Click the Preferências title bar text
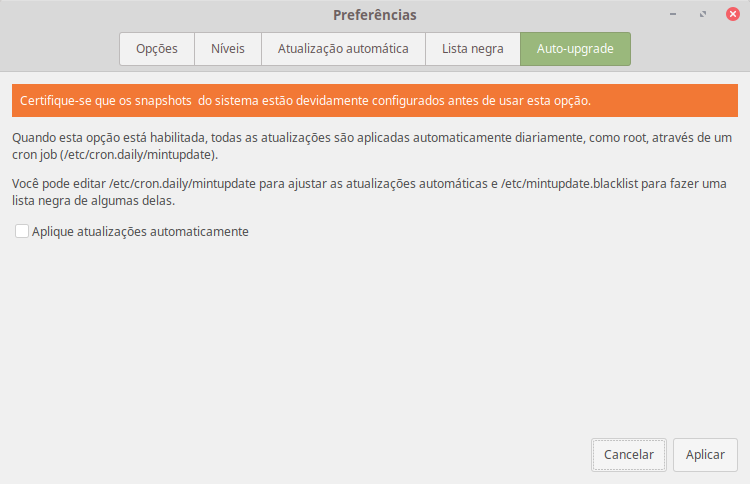 pos(374,15)
